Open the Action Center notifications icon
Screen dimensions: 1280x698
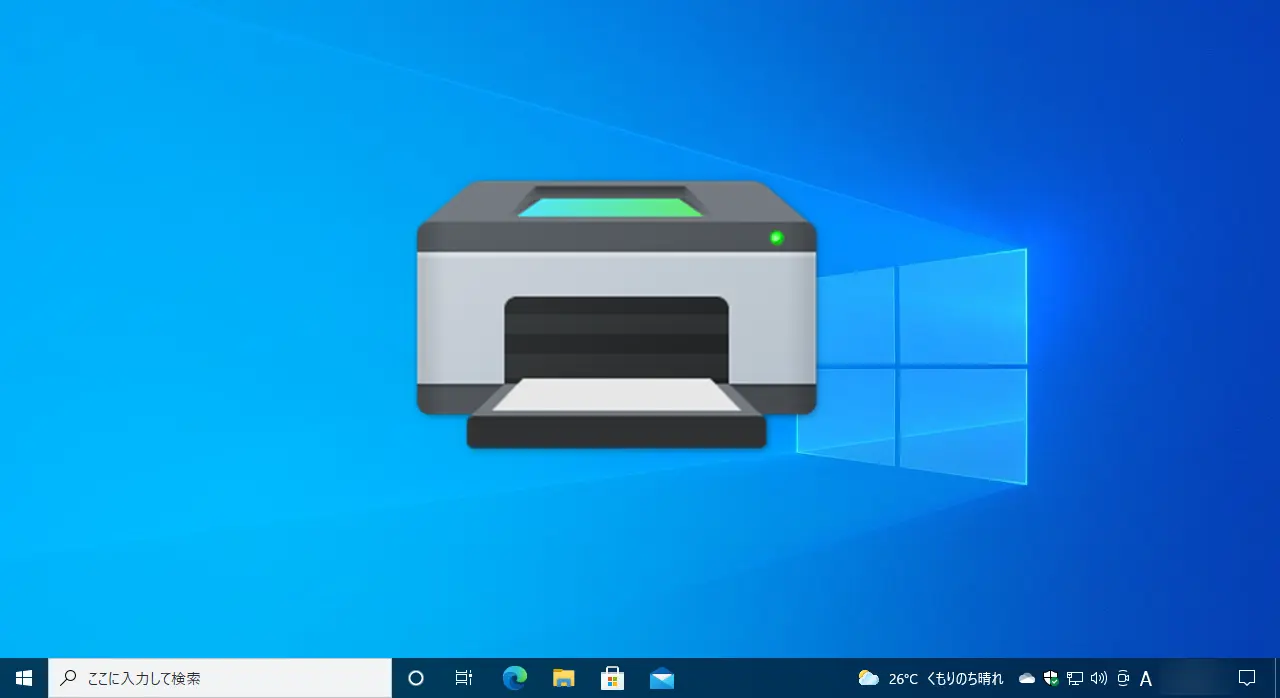pyautogui.click(x=1247, y=678)
